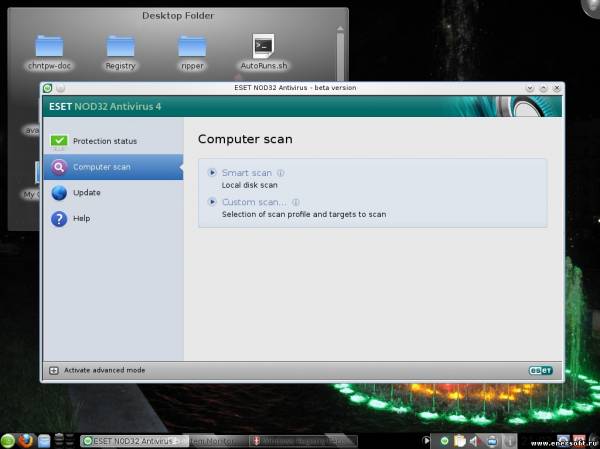The image size is (600, 449).
Task: Click the ESET logo in bottom bar
Action: tap(541, 371)
